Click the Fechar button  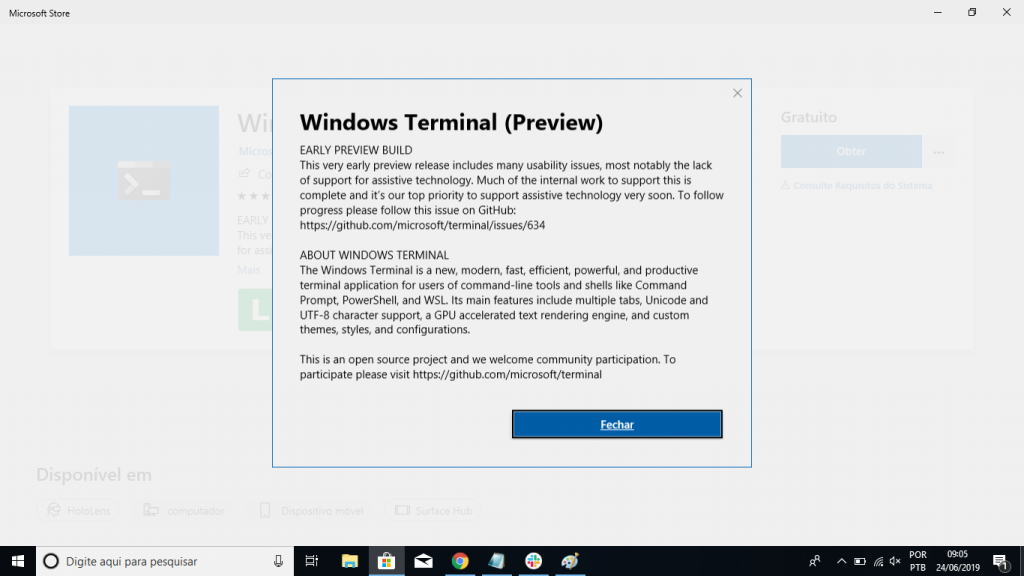[617, 424]
